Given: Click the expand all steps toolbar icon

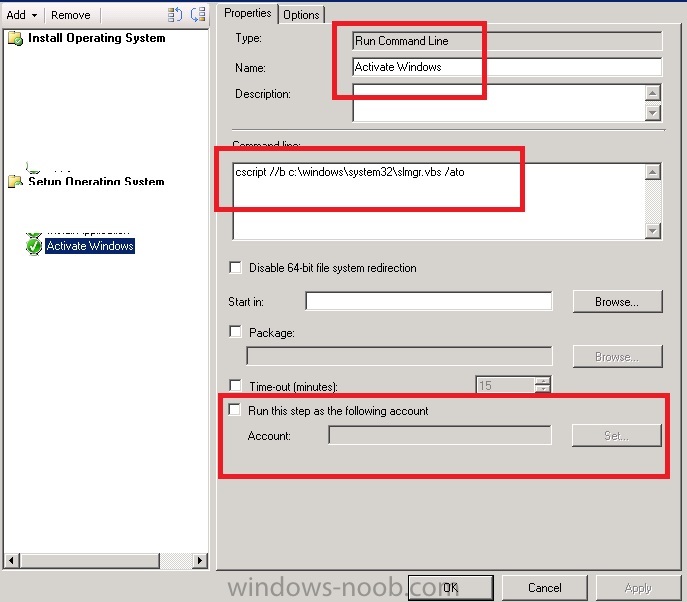Looking at the screenshot, I should click(x=175, y=14).
